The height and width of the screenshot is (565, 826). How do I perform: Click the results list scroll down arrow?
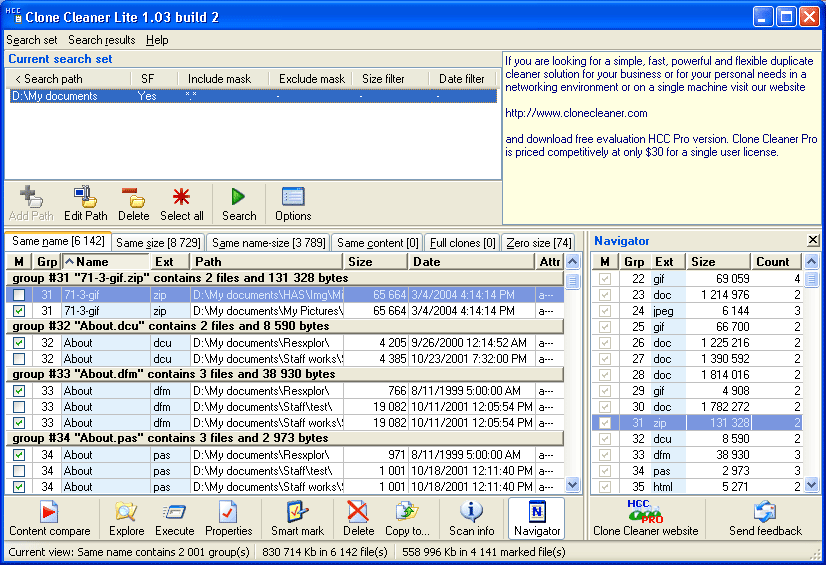(573, 484)
